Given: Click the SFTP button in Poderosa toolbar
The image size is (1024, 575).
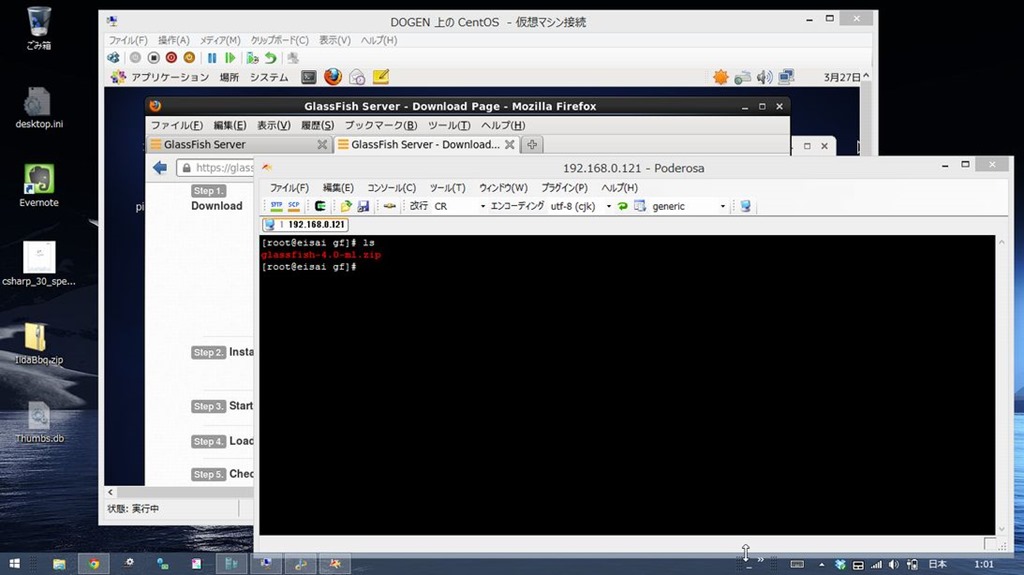Looking at the screenshot, I should (277, 206).
